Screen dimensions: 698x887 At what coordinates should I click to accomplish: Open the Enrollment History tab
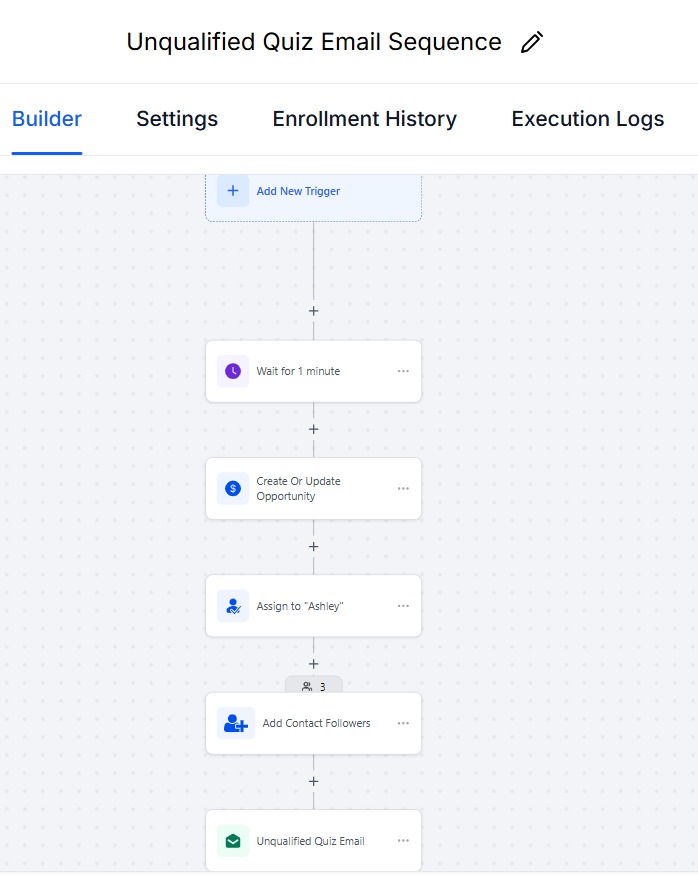tap(364, 119)
